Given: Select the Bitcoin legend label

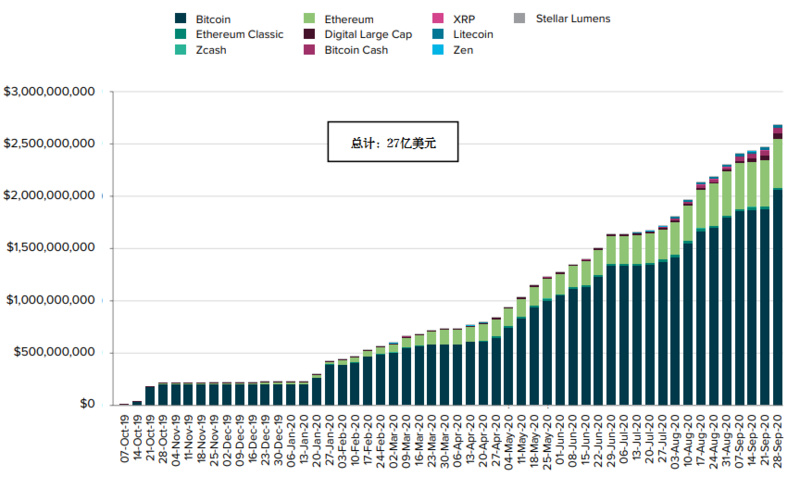Looking at the screenshot, I should (213, 19).
